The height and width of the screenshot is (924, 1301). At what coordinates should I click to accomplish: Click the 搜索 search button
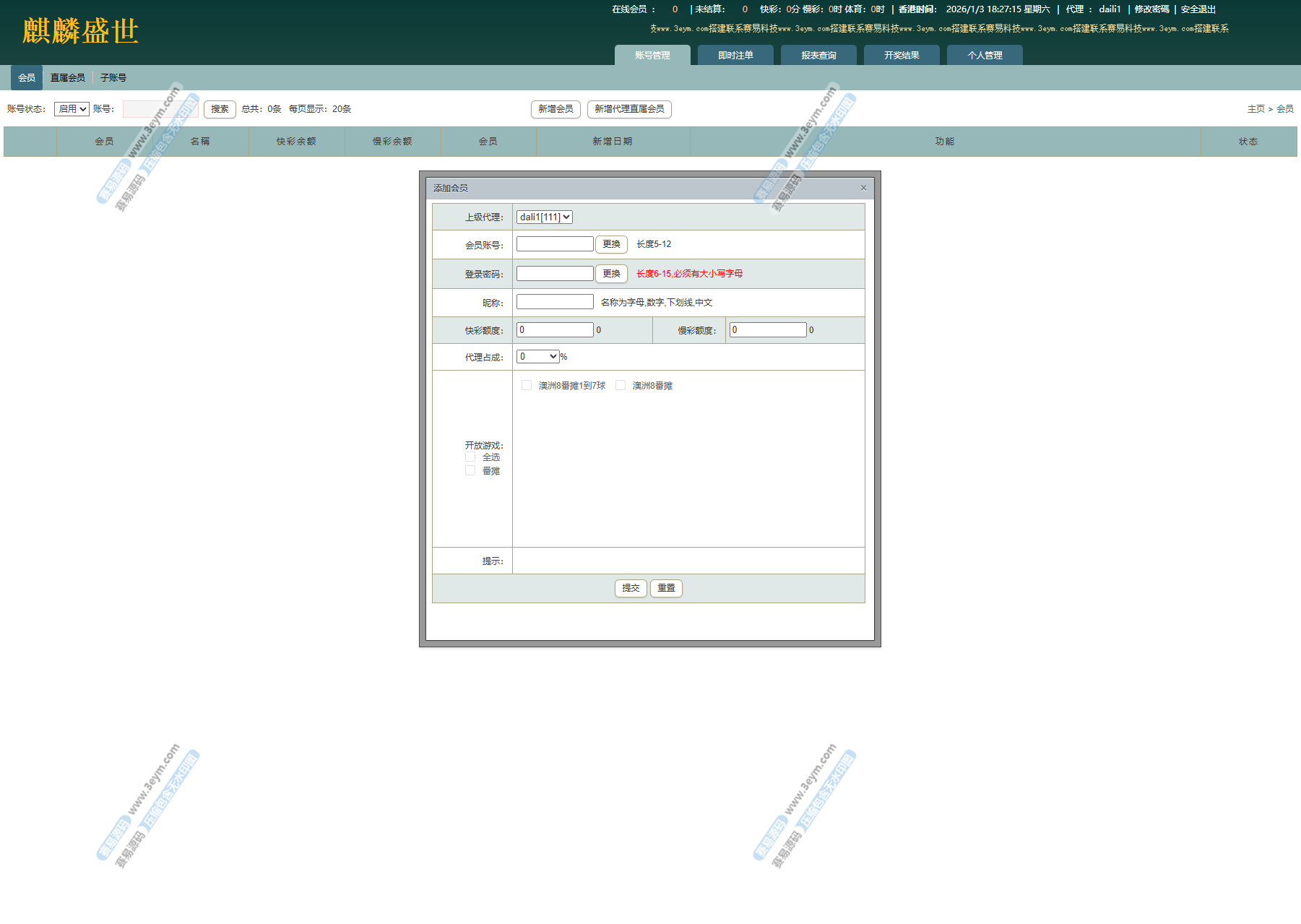click(220, 109)
